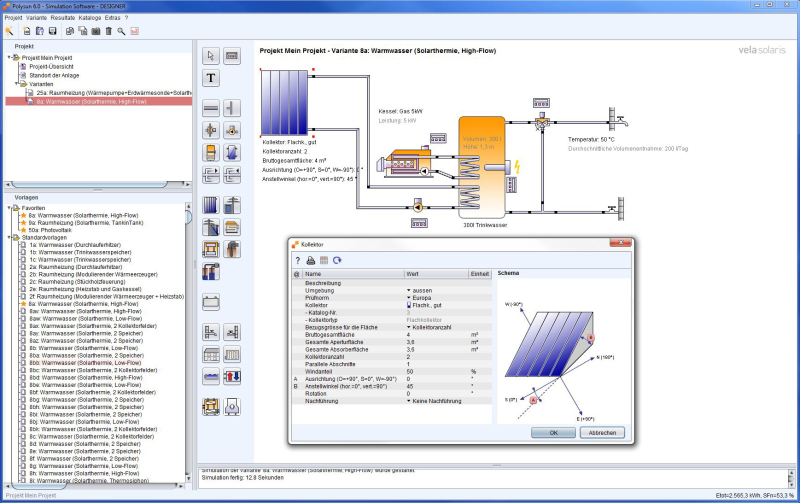Select the radiator heating element icon

pos(232,354)
